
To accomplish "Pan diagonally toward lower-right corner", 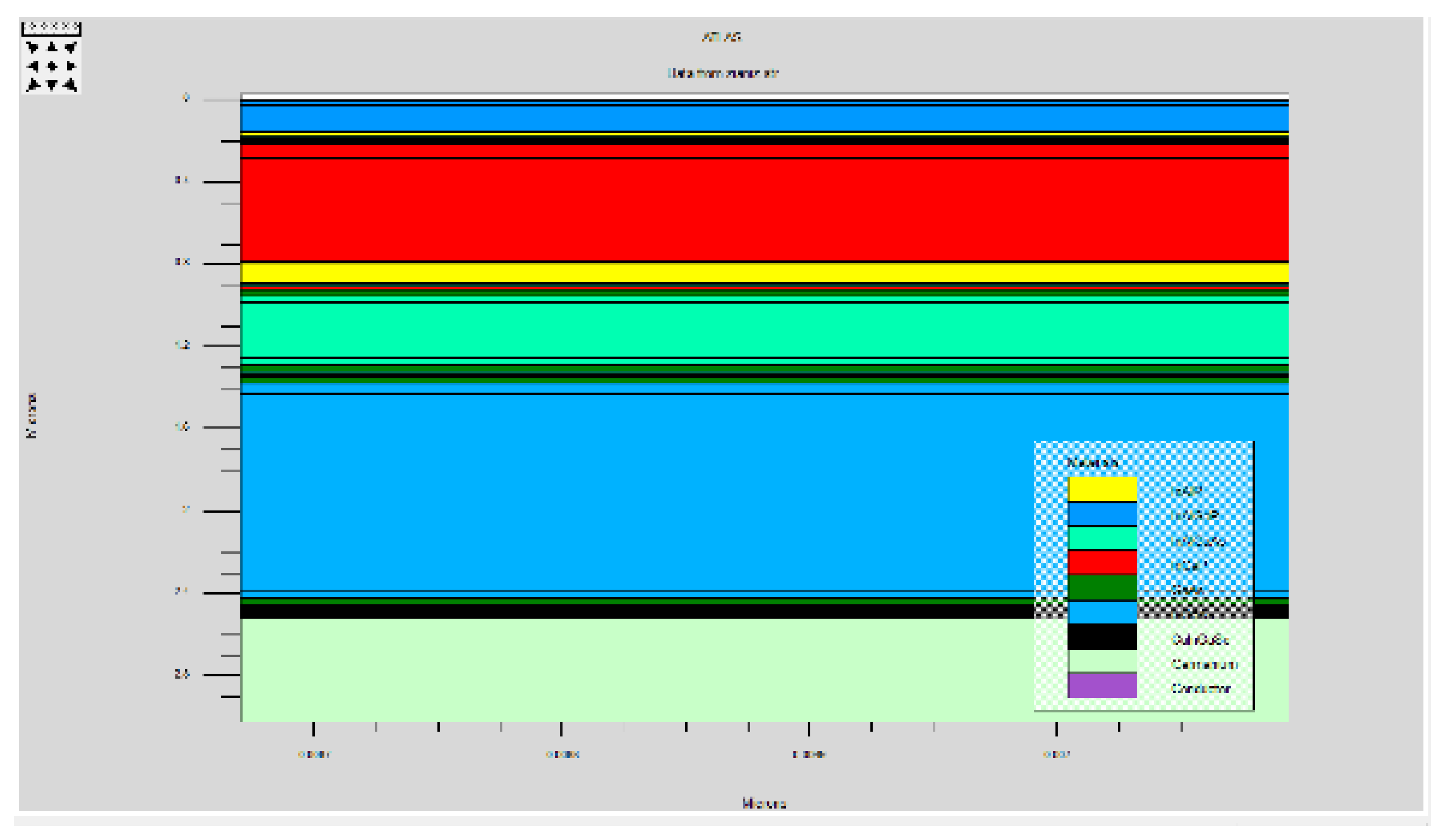I will tap(71, 85).
